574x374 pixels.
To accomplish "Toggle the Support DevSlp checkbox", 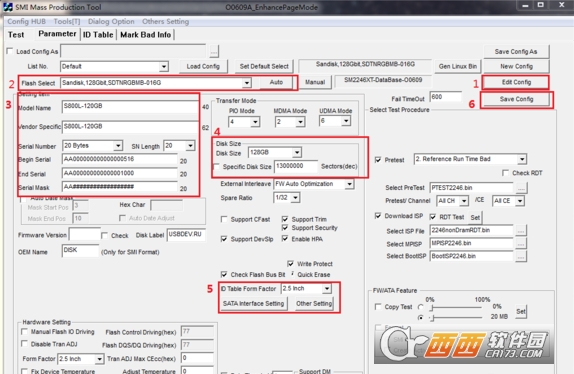I will pos(224,239).
